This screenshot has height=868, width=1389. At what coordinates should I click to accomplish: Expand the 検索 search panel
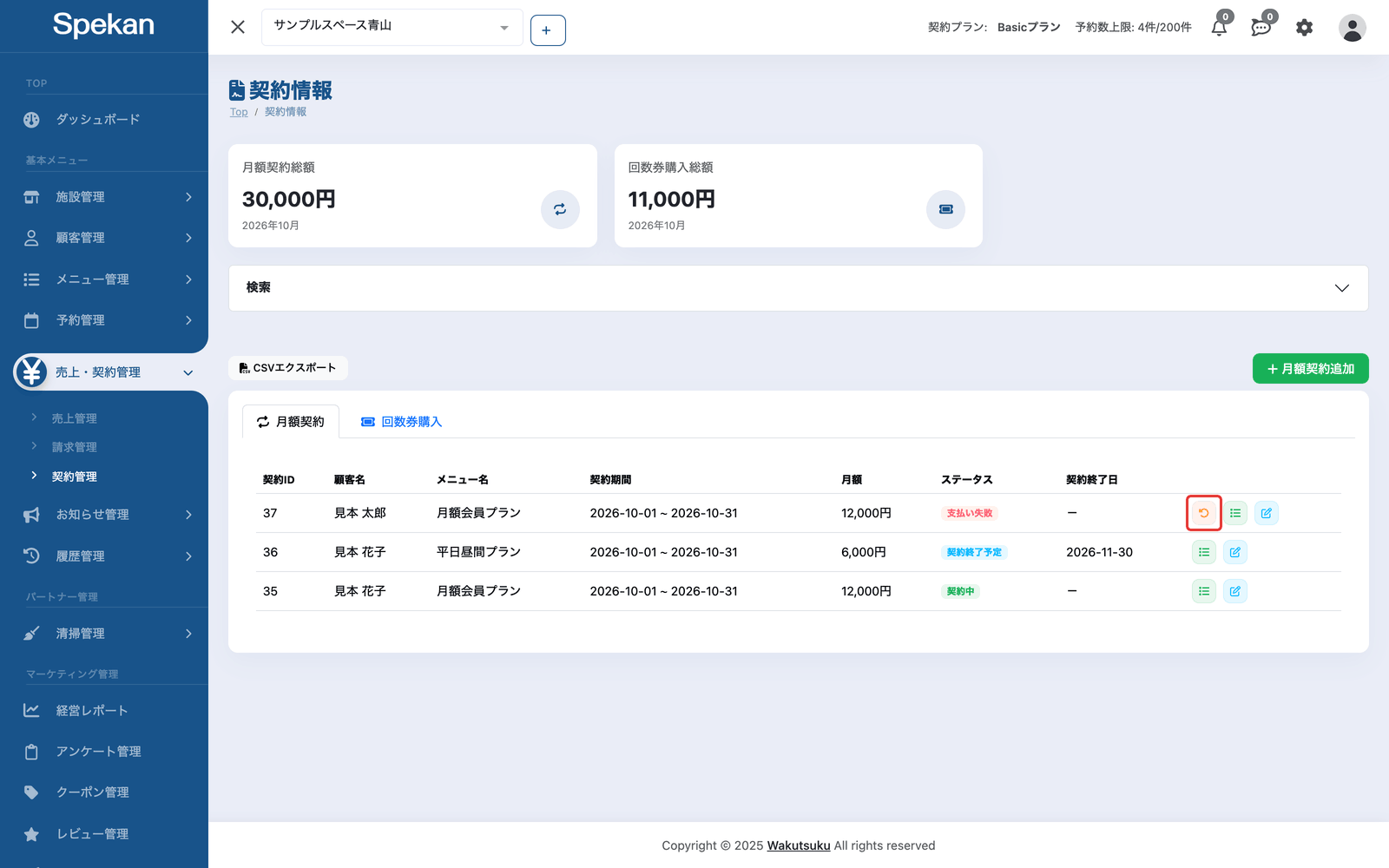[x=799, y=288]
